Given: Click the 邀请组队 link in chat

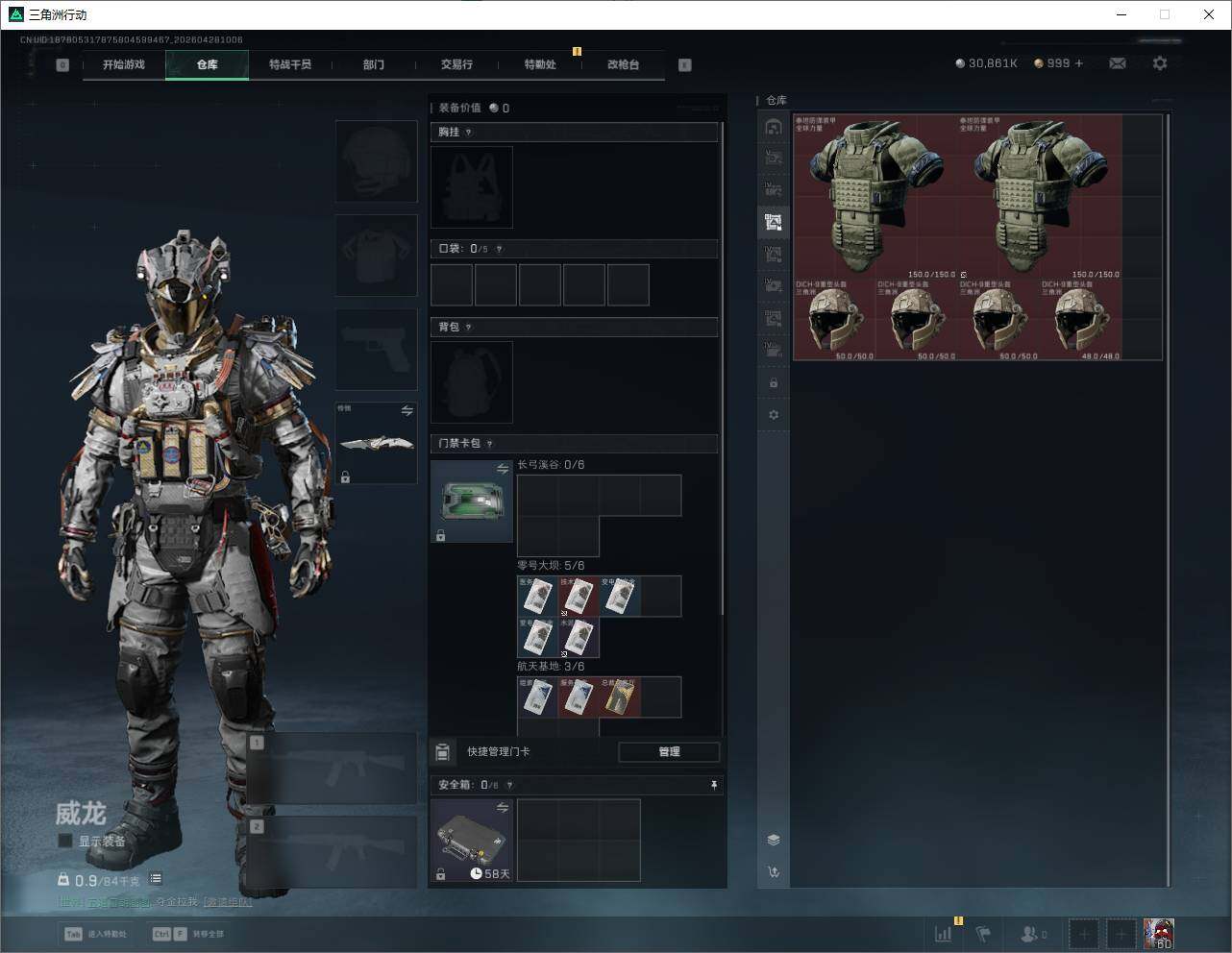Looking at the screenshot, I should (x=228, y=902).
